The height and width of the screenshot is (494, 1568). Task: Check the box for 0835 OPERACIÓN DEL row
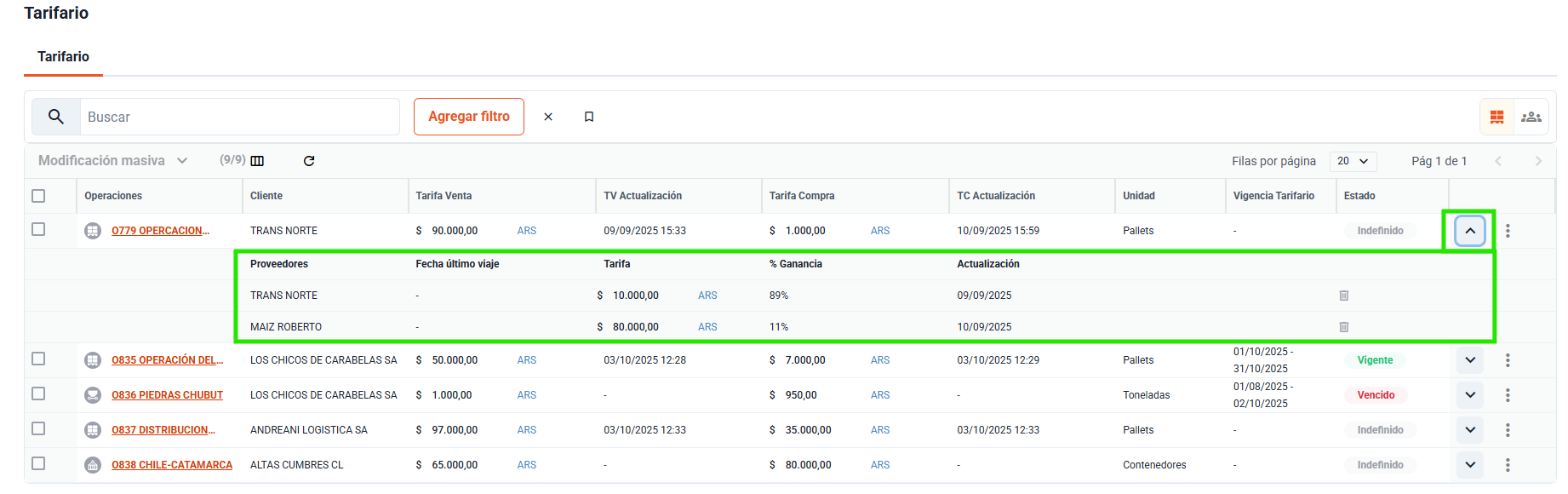pyautogui.click(x=38, y=359)
